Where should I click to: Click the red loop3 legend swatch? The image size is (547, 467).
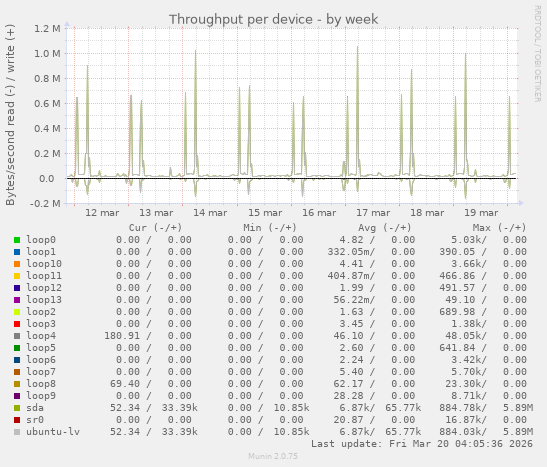(x=17, y=324)
